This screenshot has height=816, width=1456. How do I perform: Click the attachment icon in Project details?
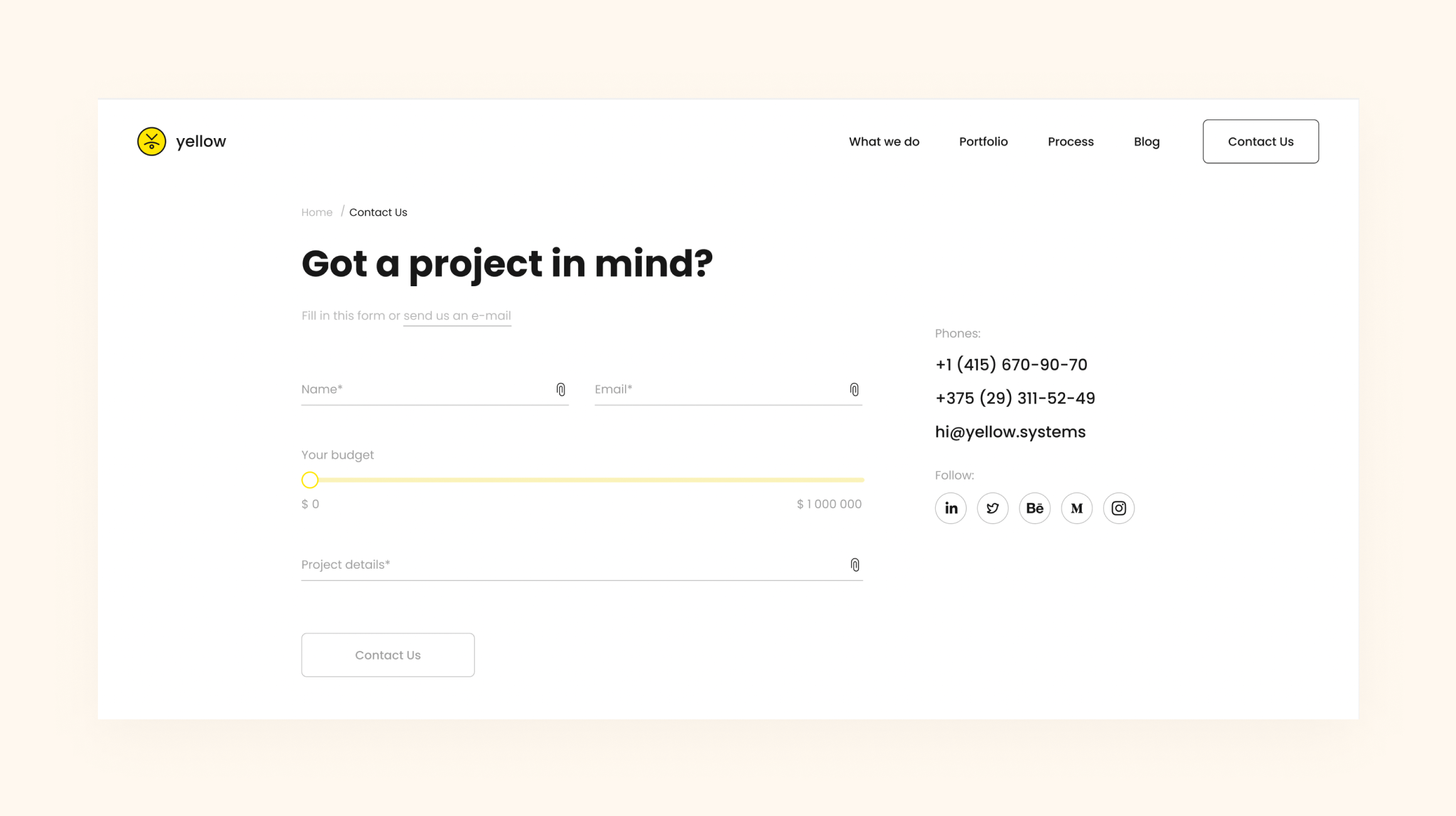coord(855,565)
